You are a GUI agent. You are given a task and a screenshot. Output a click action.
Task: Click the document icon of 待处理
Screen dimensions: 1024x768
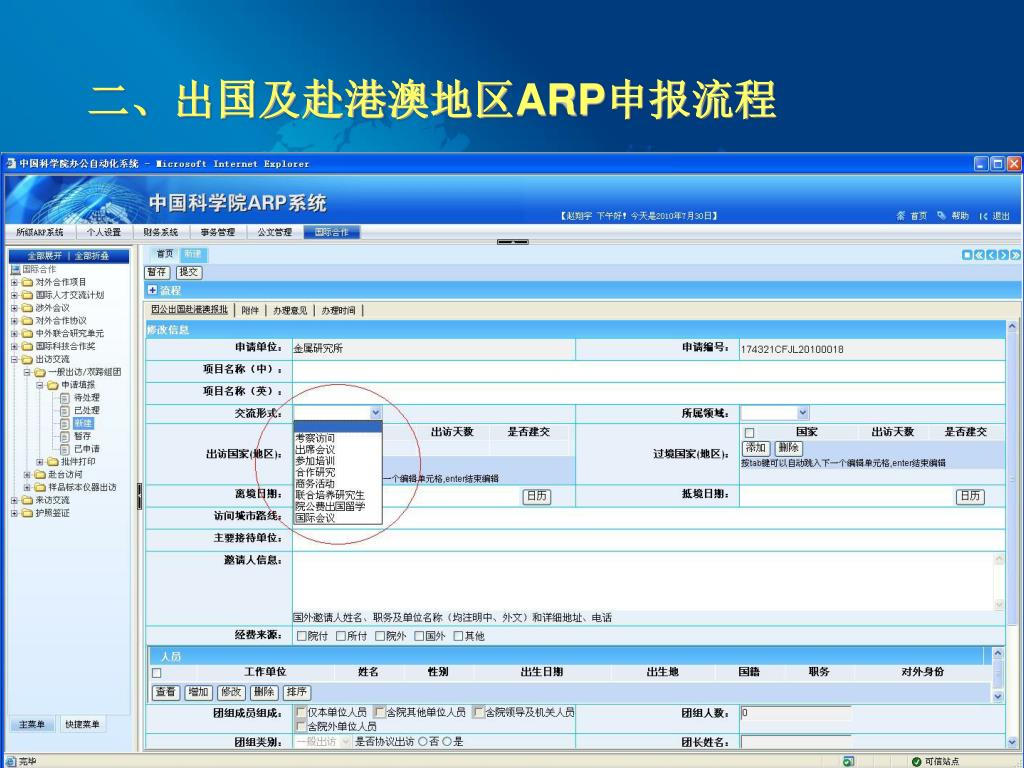(65, 397)
